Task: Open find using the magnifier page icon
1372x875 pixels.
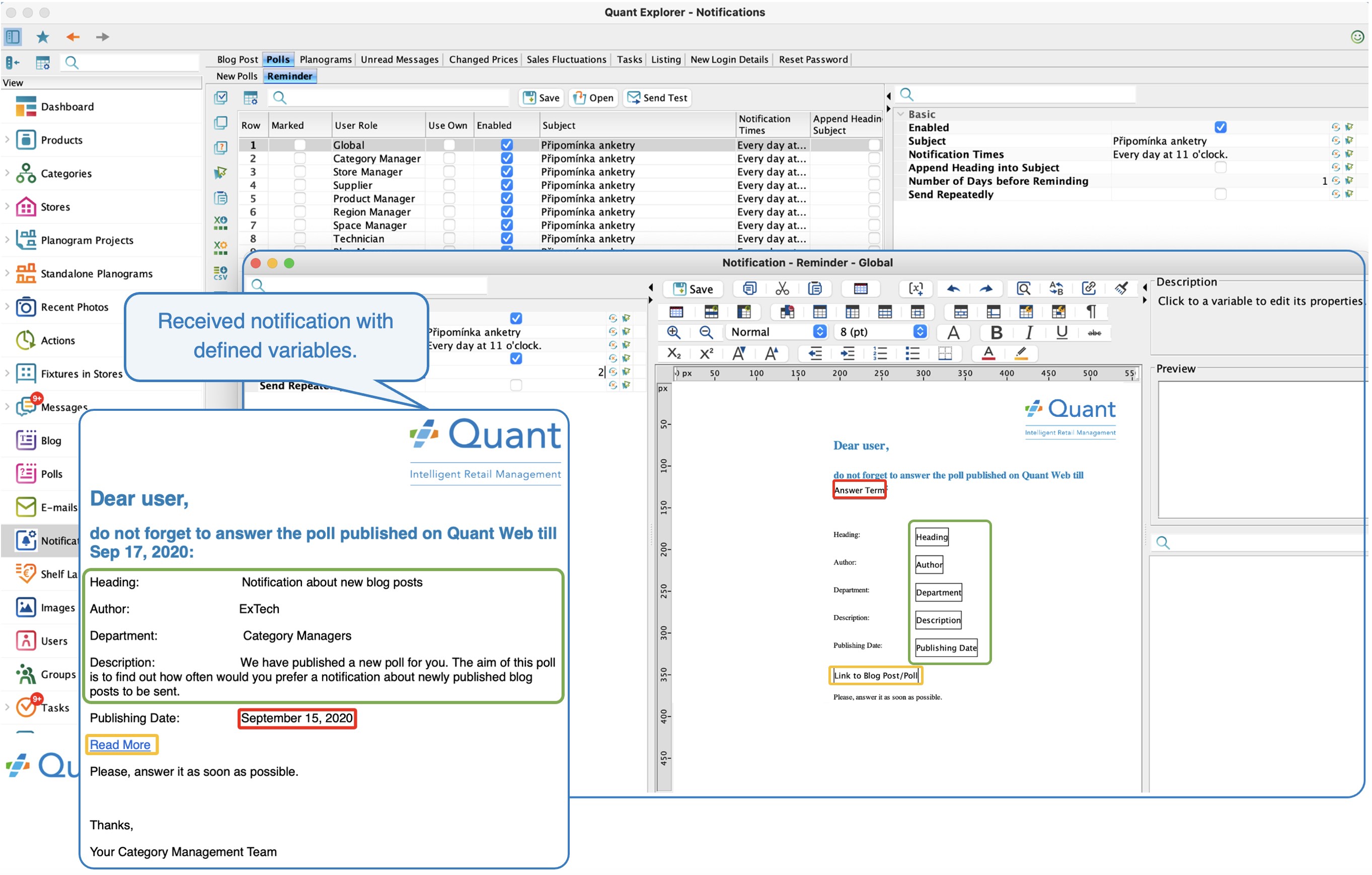Action: (x=1024, y=289)
